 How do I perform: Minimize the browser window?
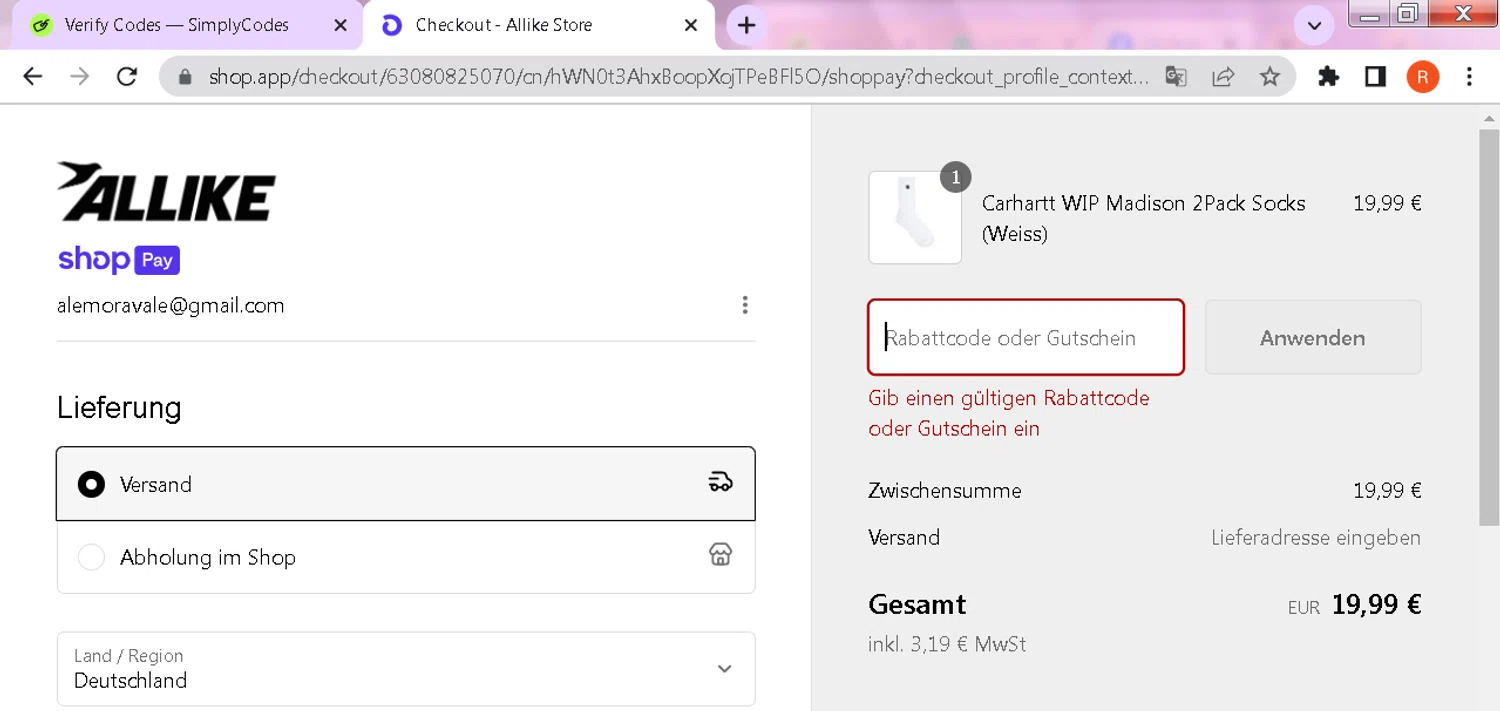click(x=1370, y=14)
